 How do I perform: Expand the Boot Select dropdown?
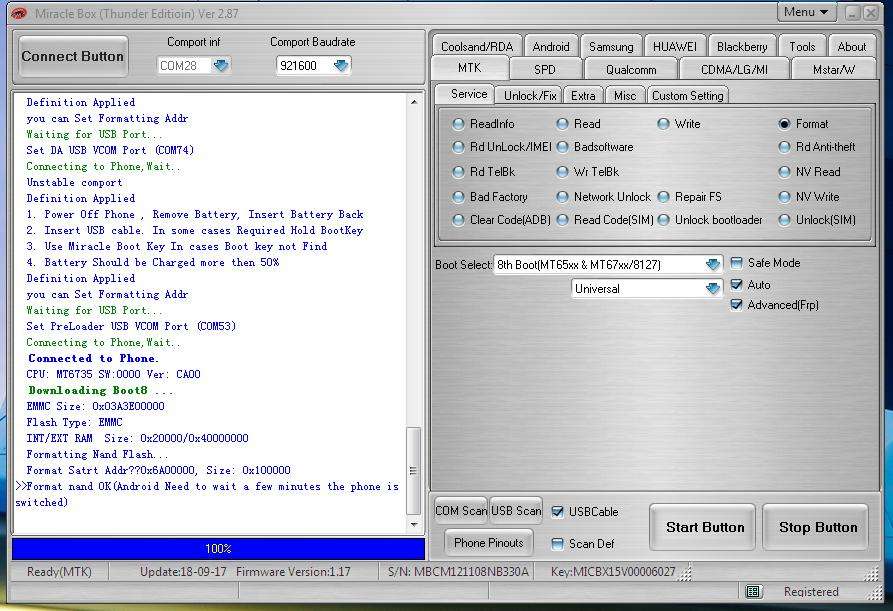712,264
